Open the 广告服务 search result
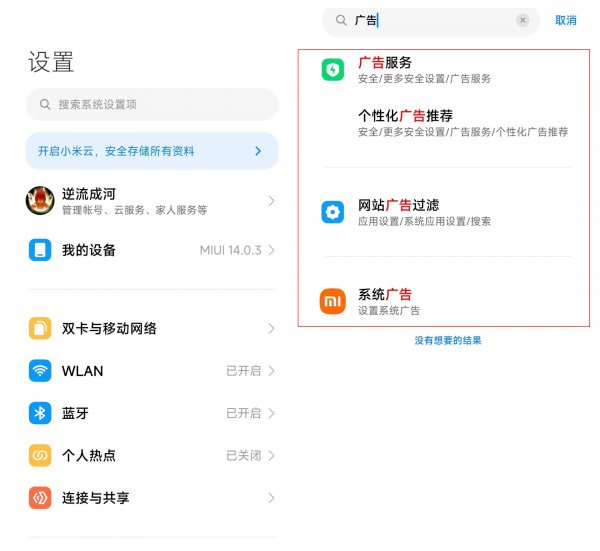Image resolution: width=600 pixels, height=551 pixels. tap(444, 70)
